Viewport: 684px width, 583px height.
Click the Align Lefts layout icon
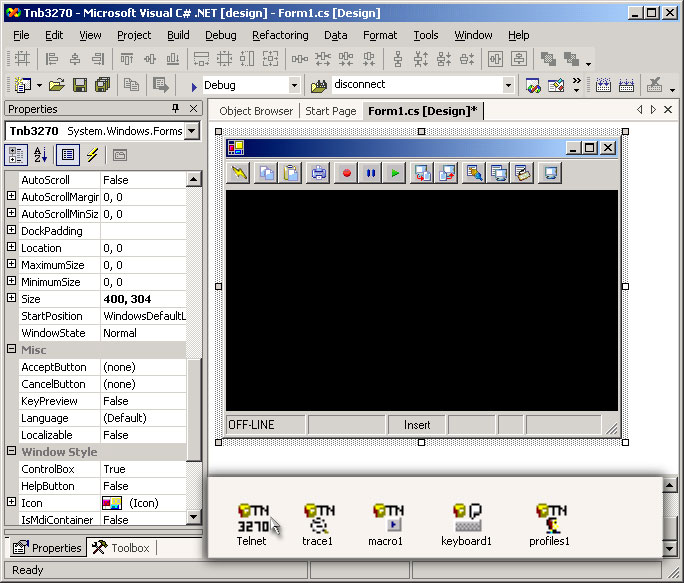[x=52, y=58]
